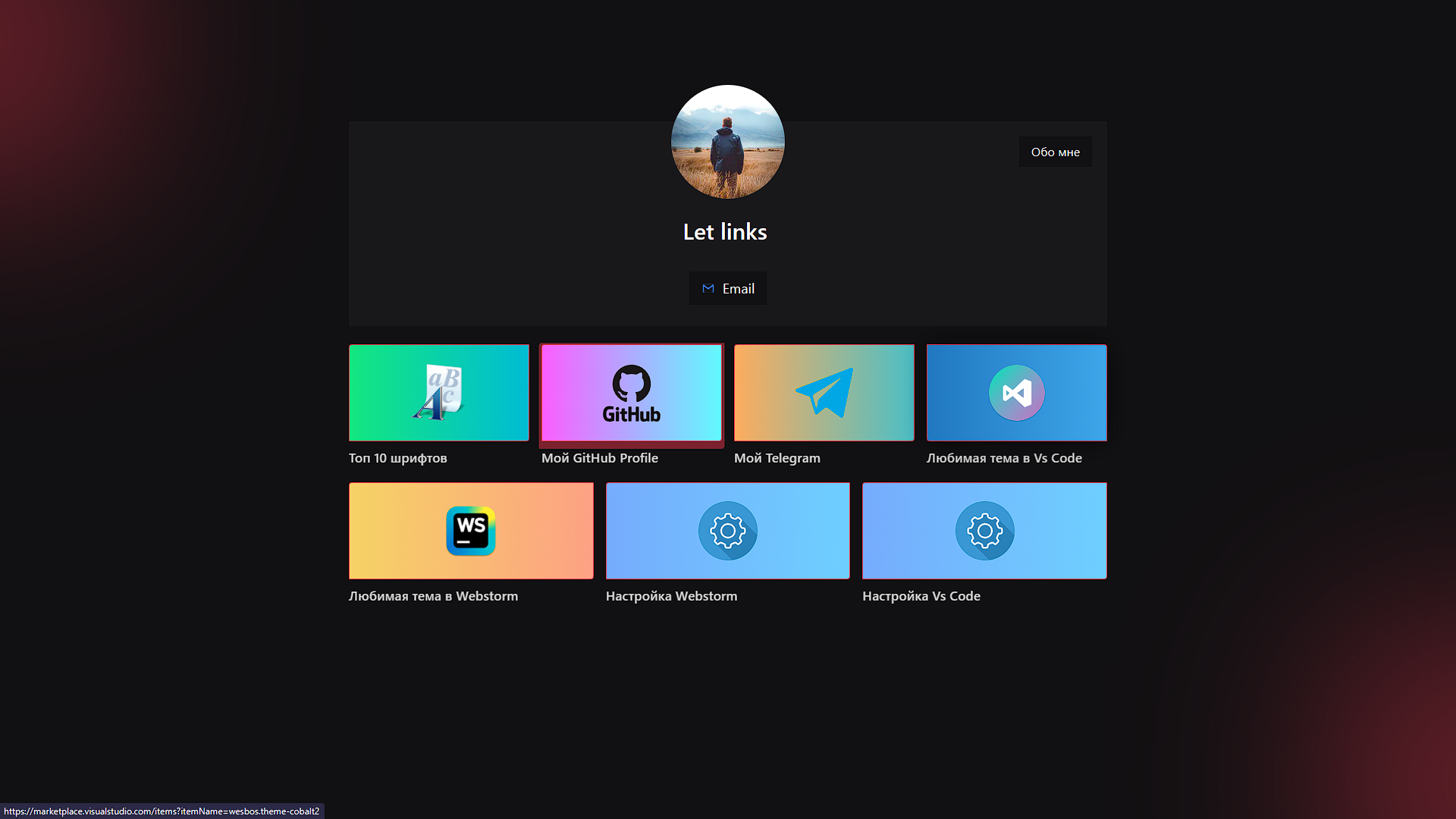
Task: Click the Visual Studio icon card
Action: (1017, 393)
